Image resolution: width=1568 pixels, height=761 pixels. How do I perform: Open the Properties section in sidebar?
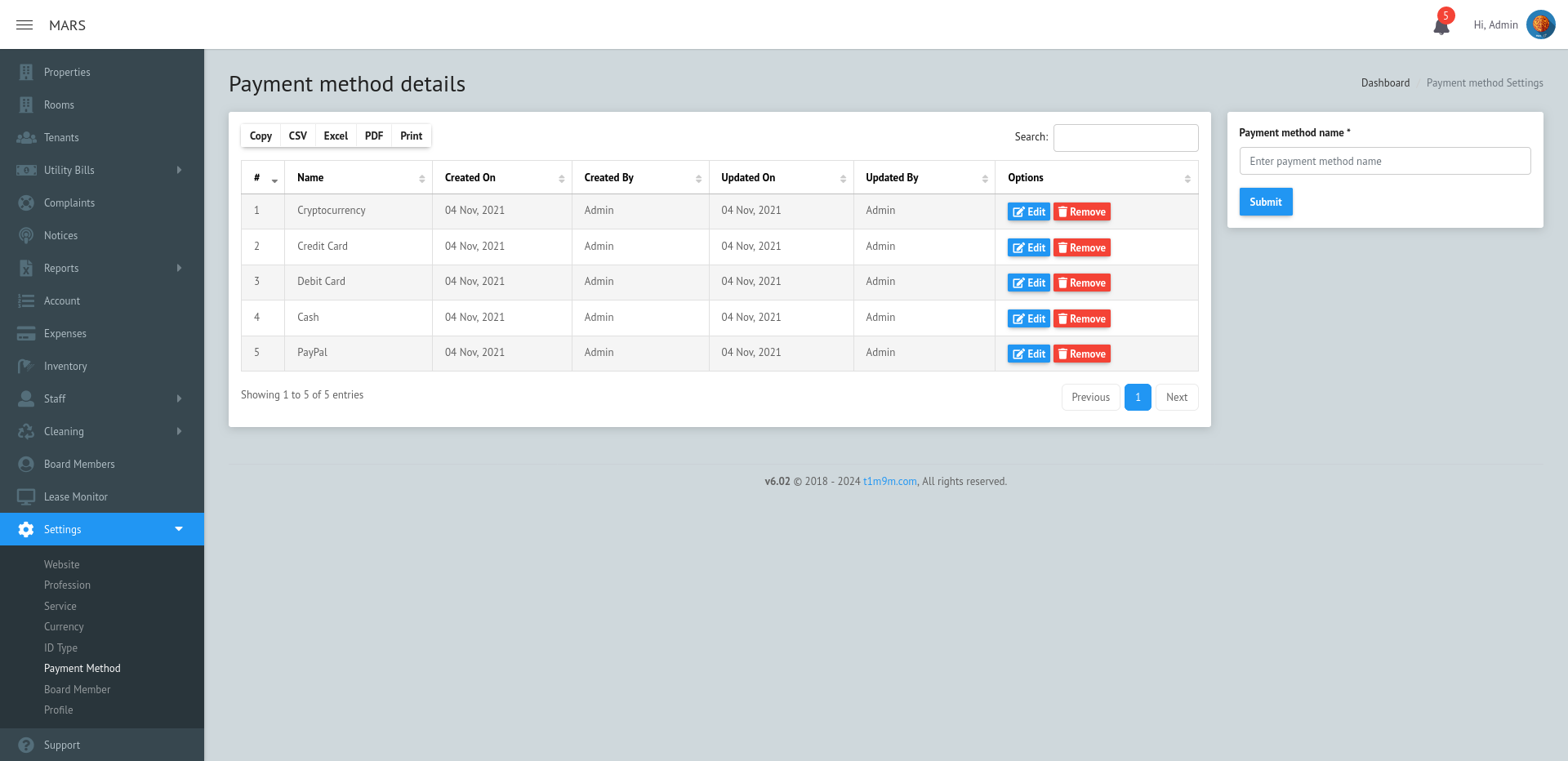click(x=67, y=72)
